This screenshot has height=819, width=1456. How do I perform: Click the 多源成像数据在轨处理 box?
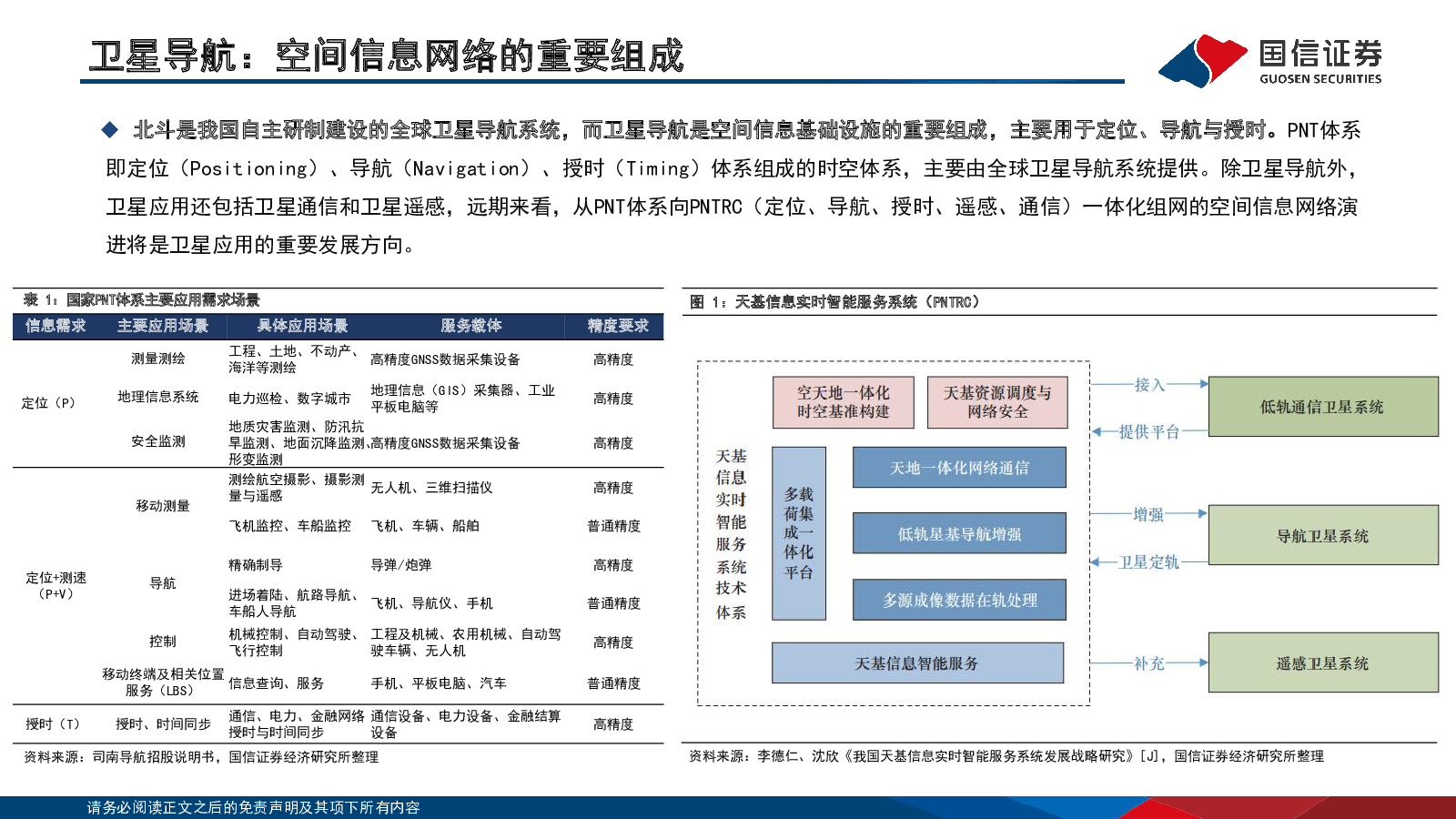click(x=959, y=600)
